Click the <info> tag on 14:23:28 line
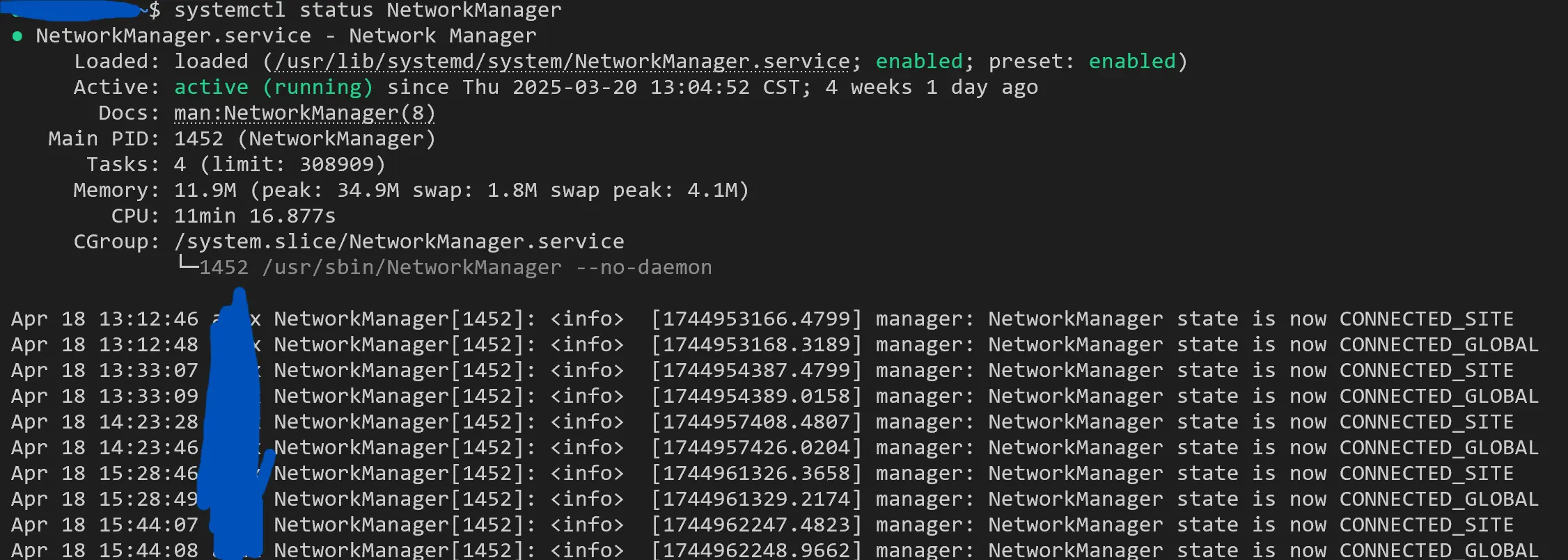The height and width of the screenshot is (560, 1568). (587, 422)
